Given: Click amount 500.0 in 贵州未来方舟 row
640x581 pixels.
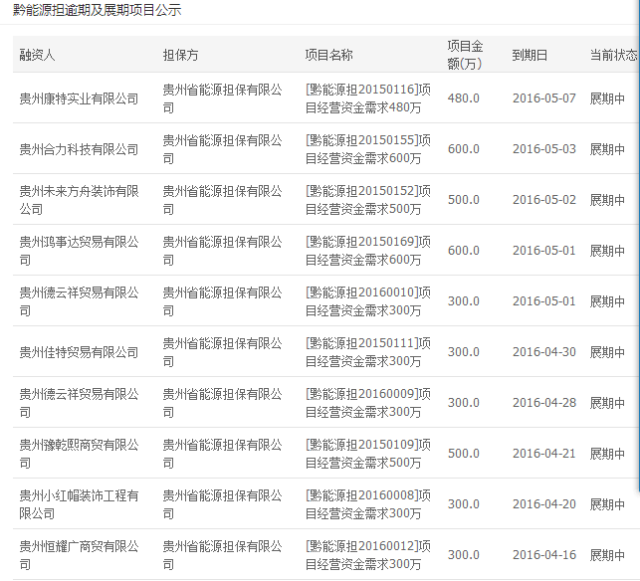Looking at the screenshot, I should (464, 200).
